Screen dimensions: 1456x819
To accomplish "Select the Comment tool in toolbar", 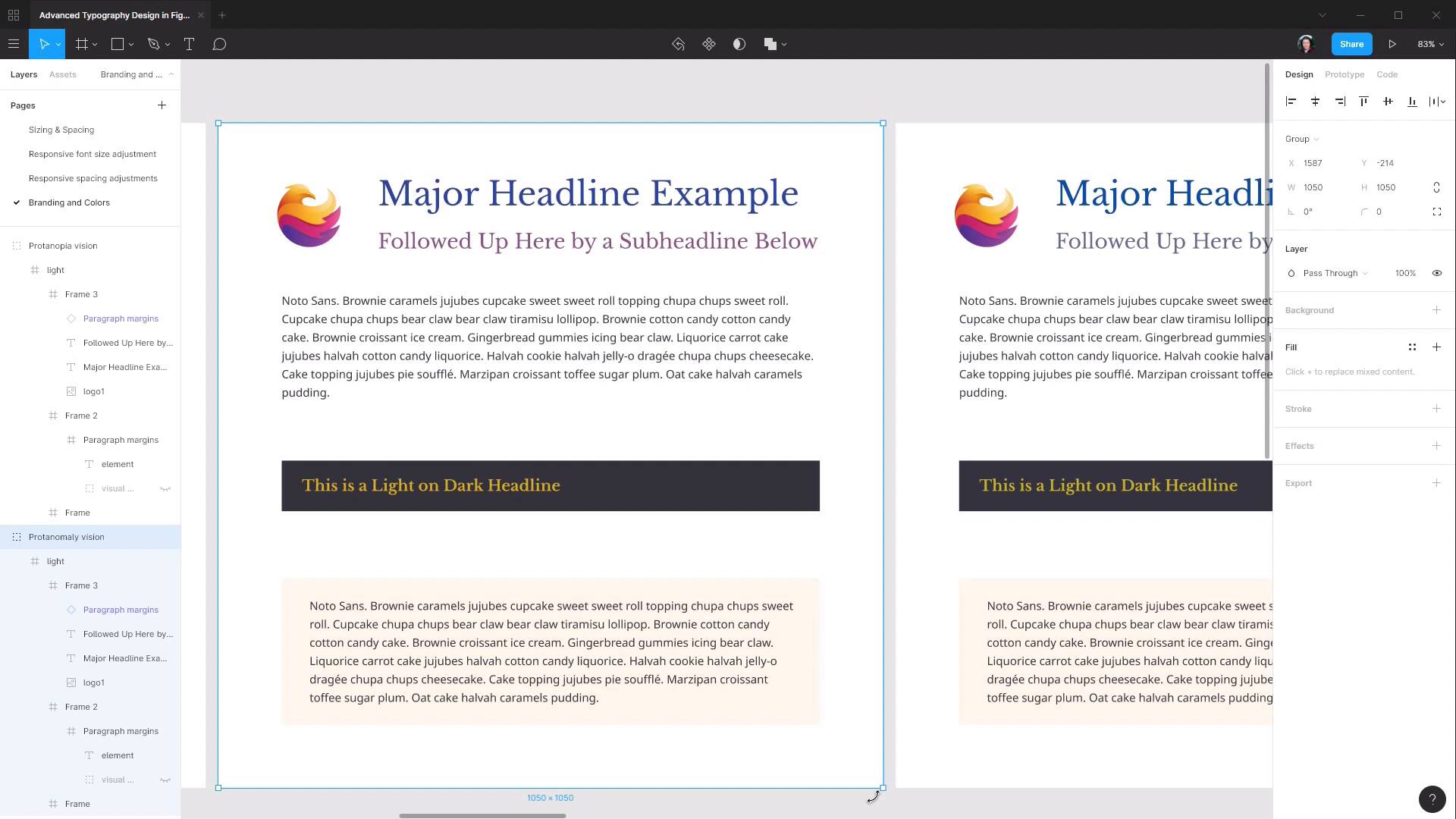I will (220, 44).
